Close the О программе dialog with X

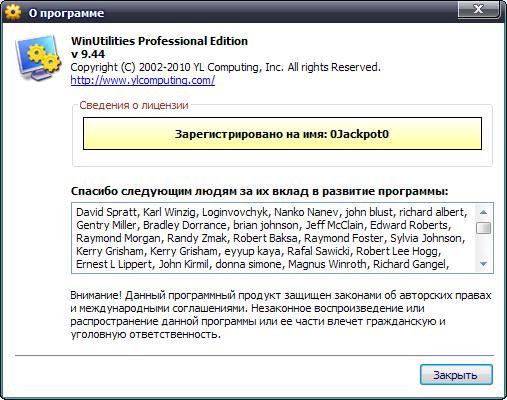[x=479, y=9]
